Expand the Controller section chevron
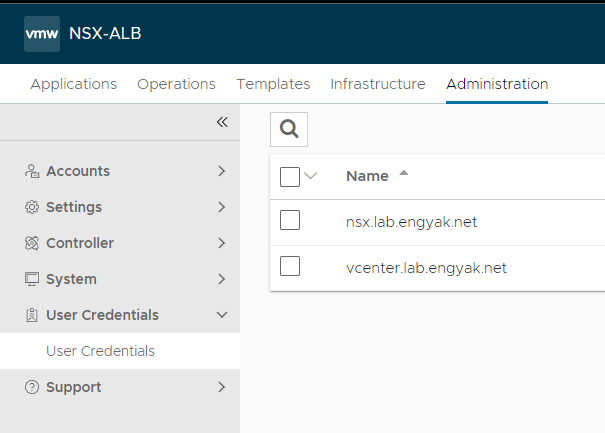Screen dimensions: 605x433 click(x=221, y=243)
